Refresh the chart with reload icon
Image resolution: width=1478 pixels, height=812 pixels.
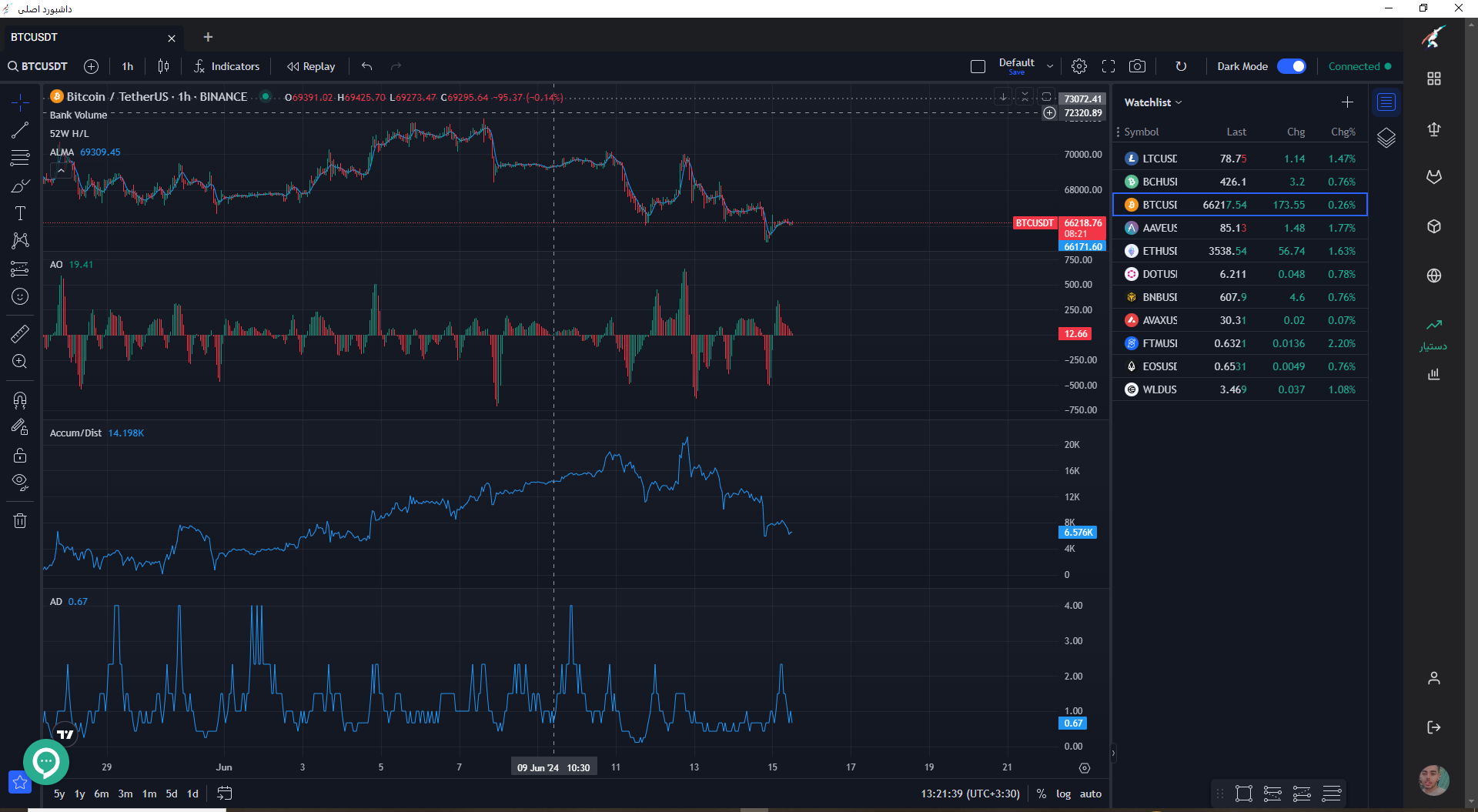1181,66
